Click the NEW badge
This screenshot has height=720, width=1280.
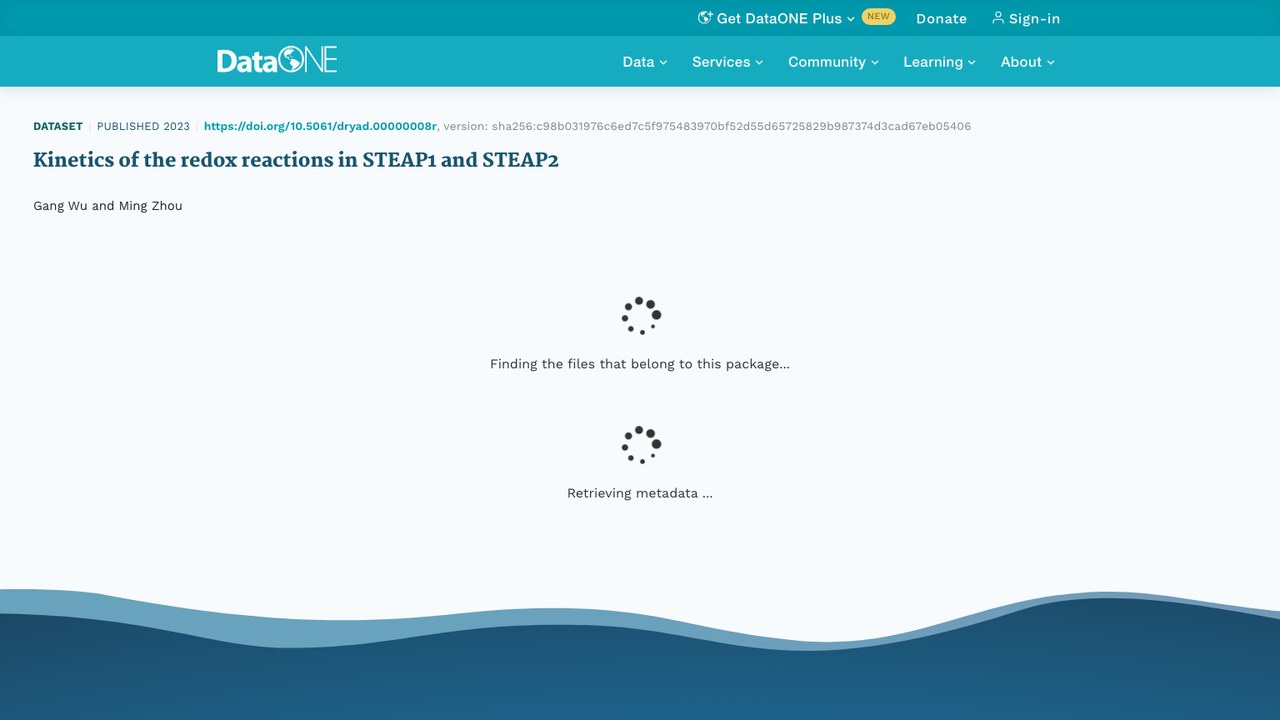click(x=878, y=17)
